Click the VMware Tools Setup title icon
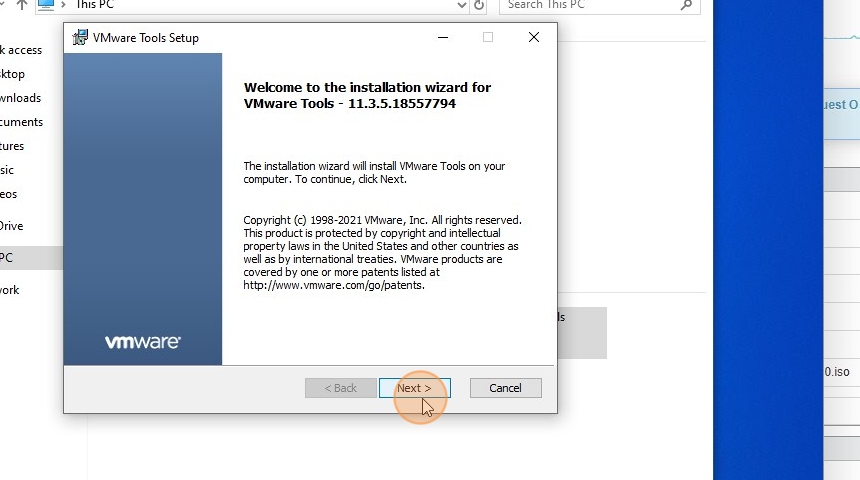860x480 pixels. coord(80,37)
